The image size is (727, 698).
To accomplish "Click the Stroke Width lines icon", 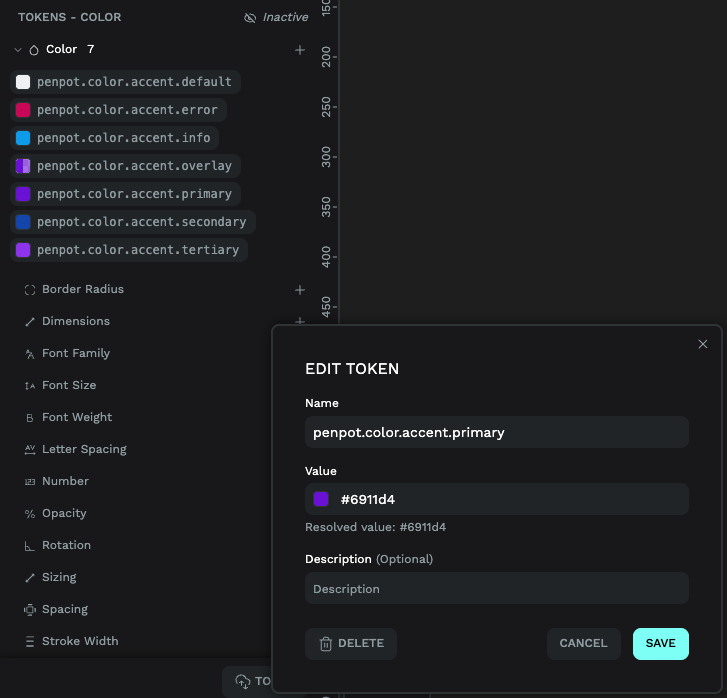I will pyautogui.click(x=30, y=642).
